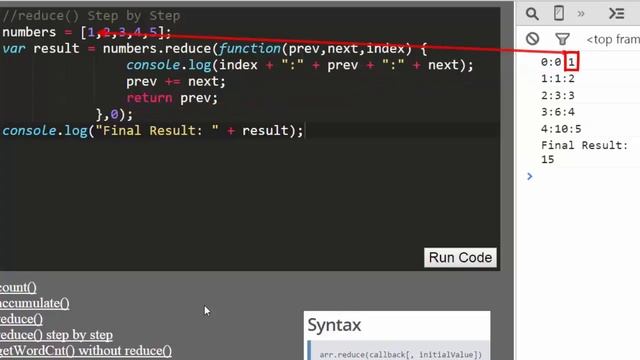Open getWordCnt() without reduce() link
This screenshot has height=360, width=640.
point(86,351)
